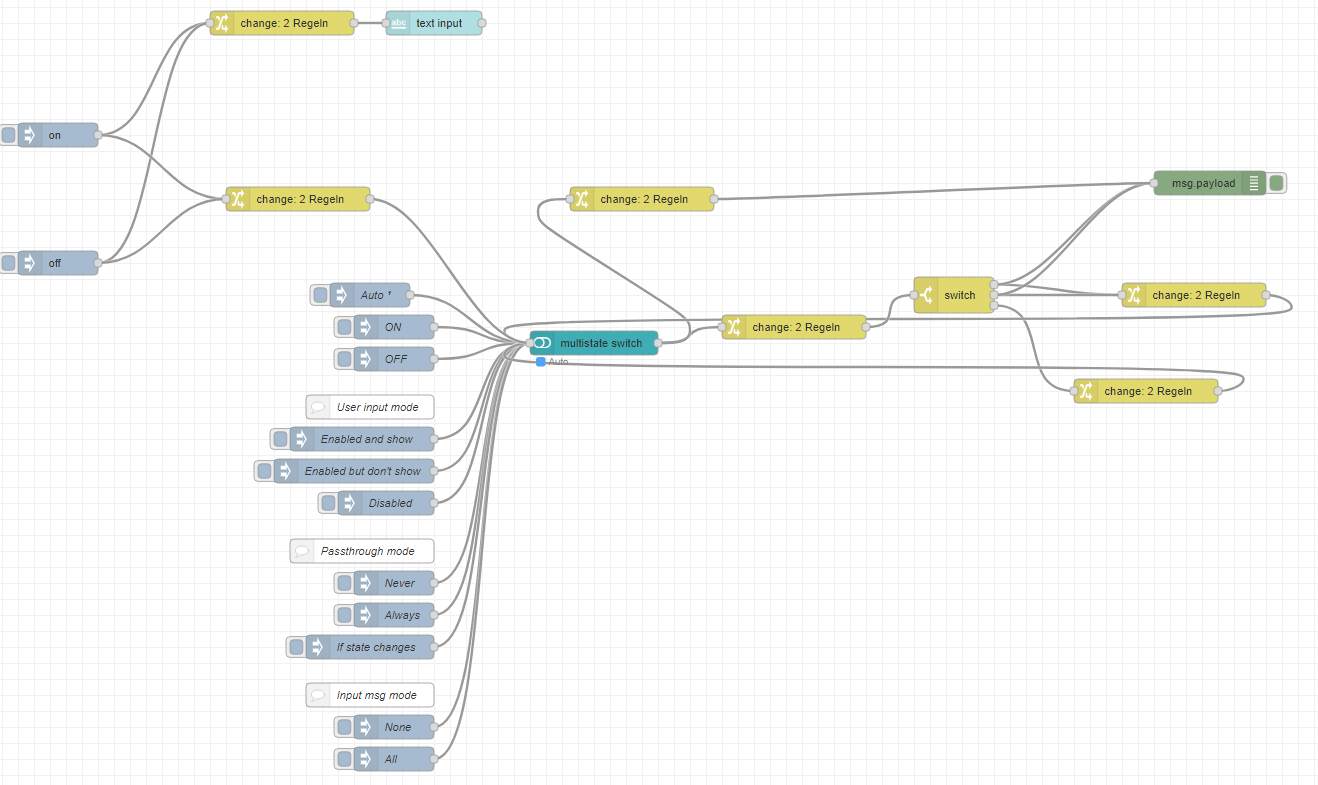Click comment bubble icon of 'Passthrough mode'
The width and height of the screenshot is (1318, 785).
coord(302,551)
